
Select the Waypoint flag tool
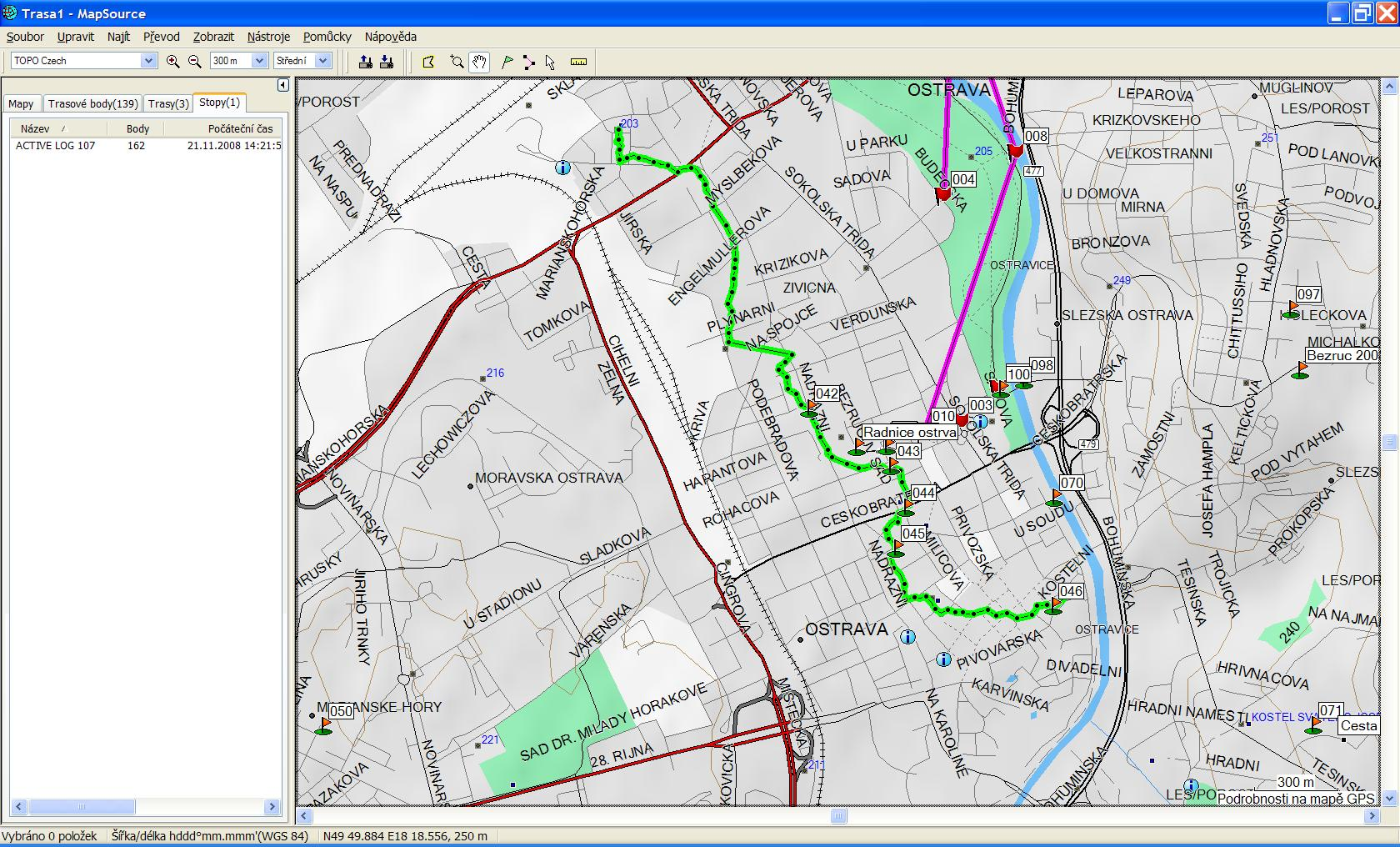click(507, 62)
